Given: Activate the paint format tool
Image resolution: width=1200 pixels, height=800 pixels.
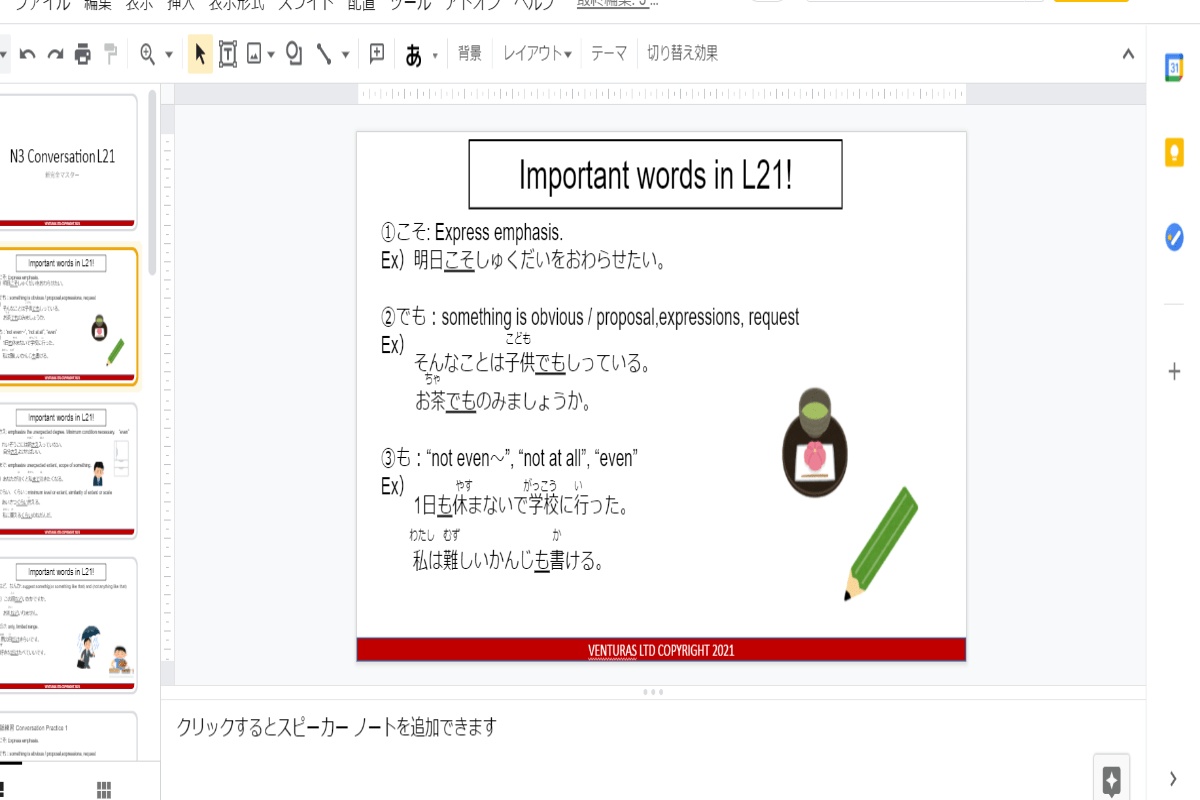Looking at the screenshot, I should pos(111,54).
